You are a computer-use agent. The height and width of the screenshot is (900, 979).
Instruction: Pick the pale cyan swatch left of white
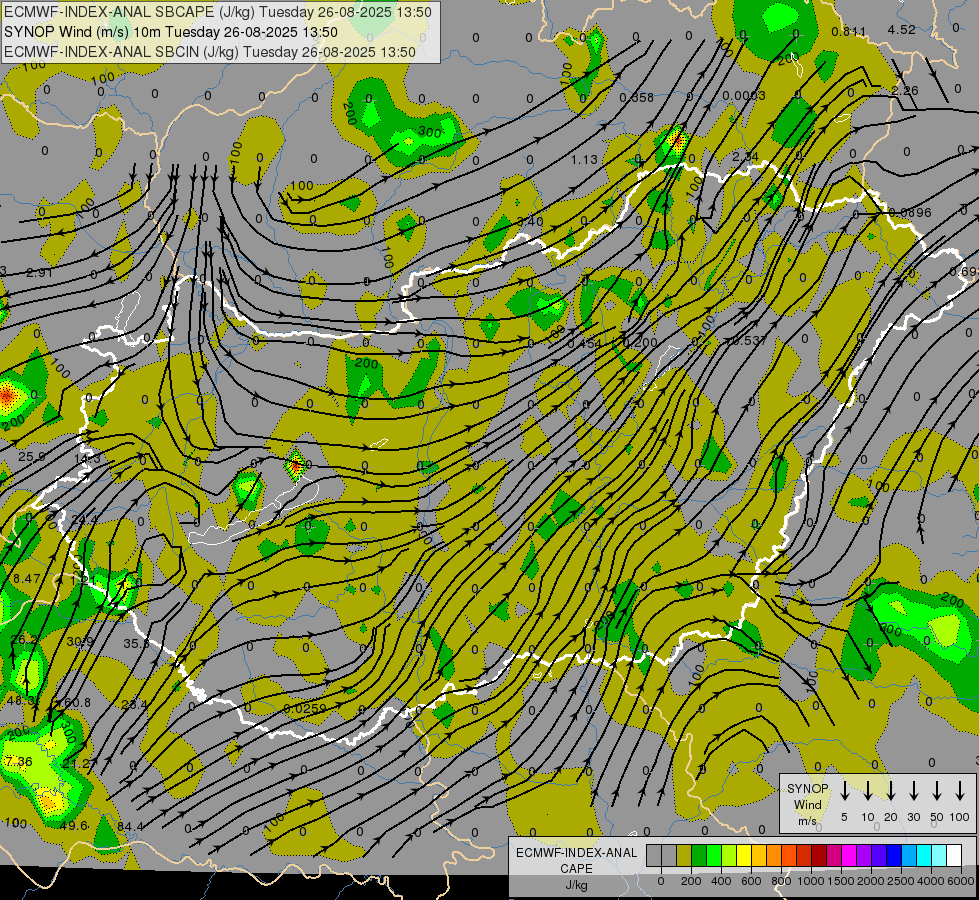[939, 856]
